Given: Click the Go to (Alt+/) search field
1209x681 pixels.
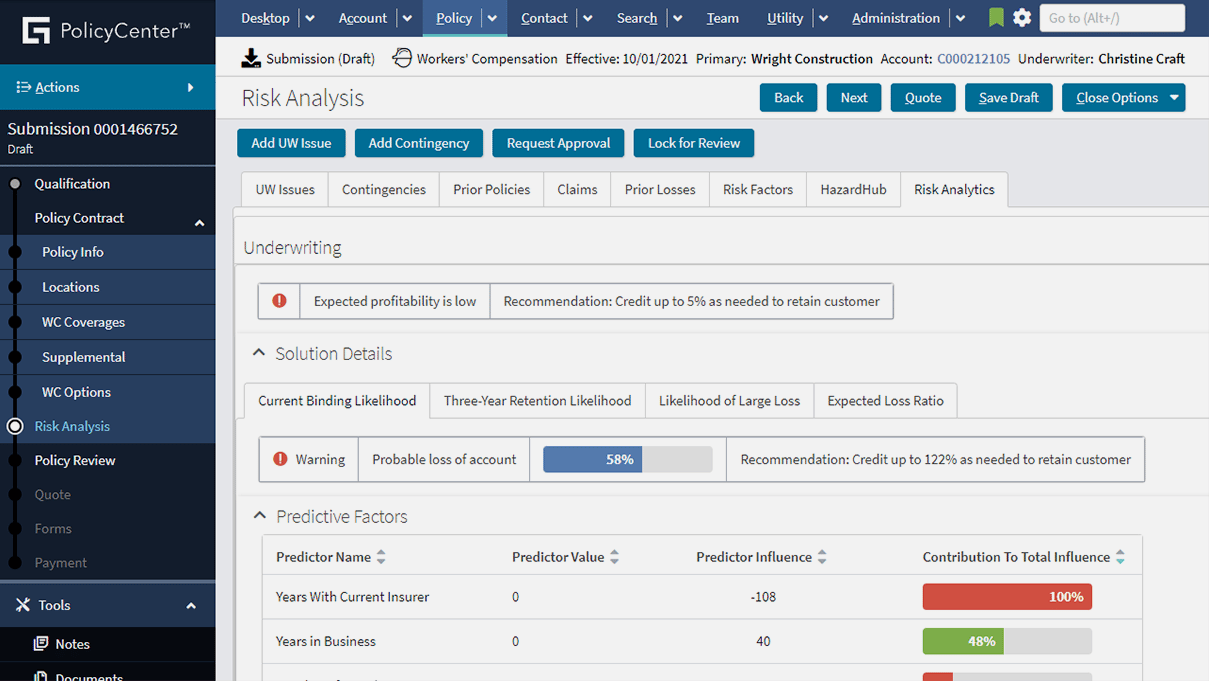Looking at the screenshot, I should click(1111, 17).
